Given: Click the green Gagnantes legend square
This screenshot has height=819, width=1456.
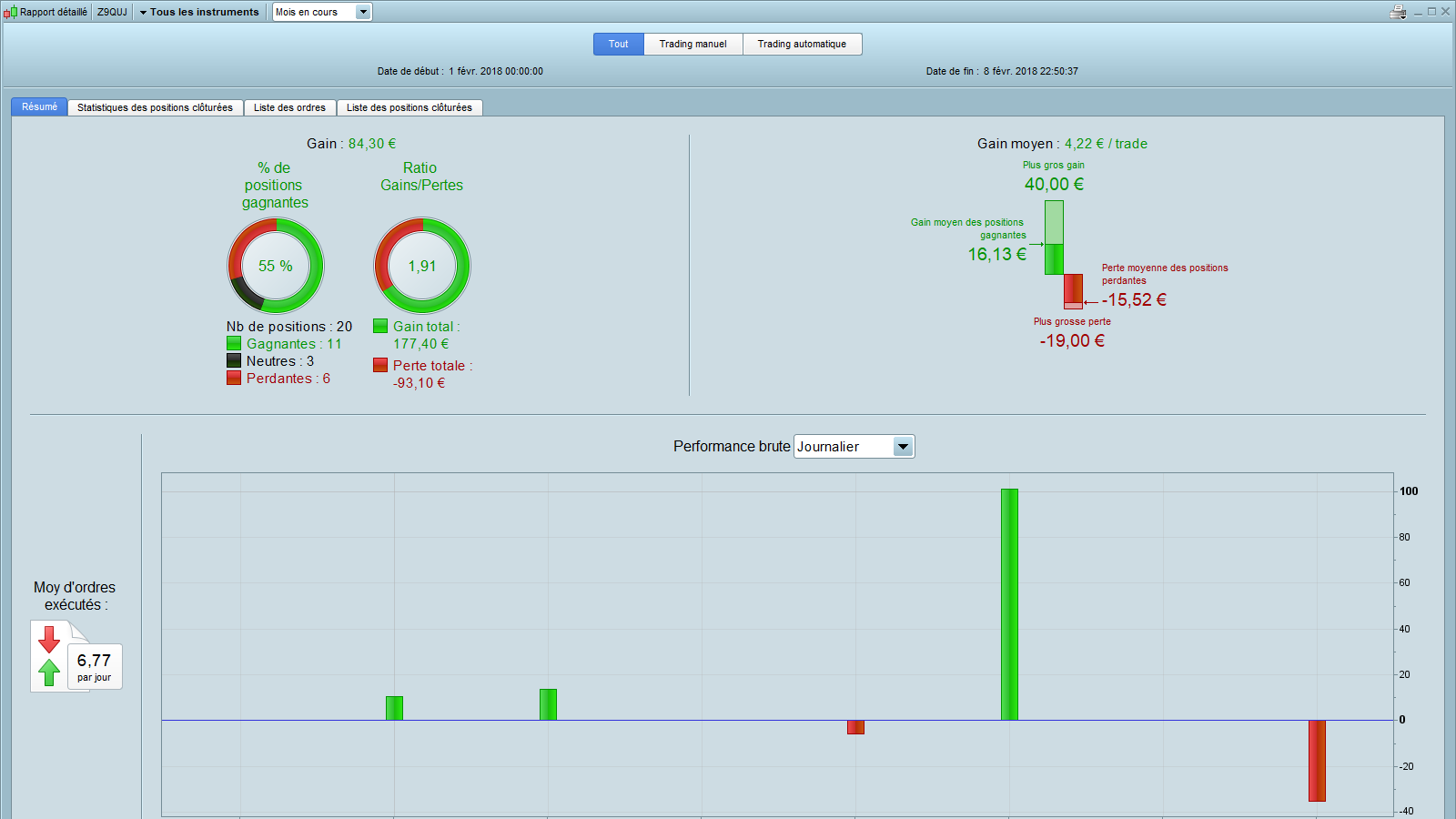Looking at the screenshot, I should tap(234, 343).
